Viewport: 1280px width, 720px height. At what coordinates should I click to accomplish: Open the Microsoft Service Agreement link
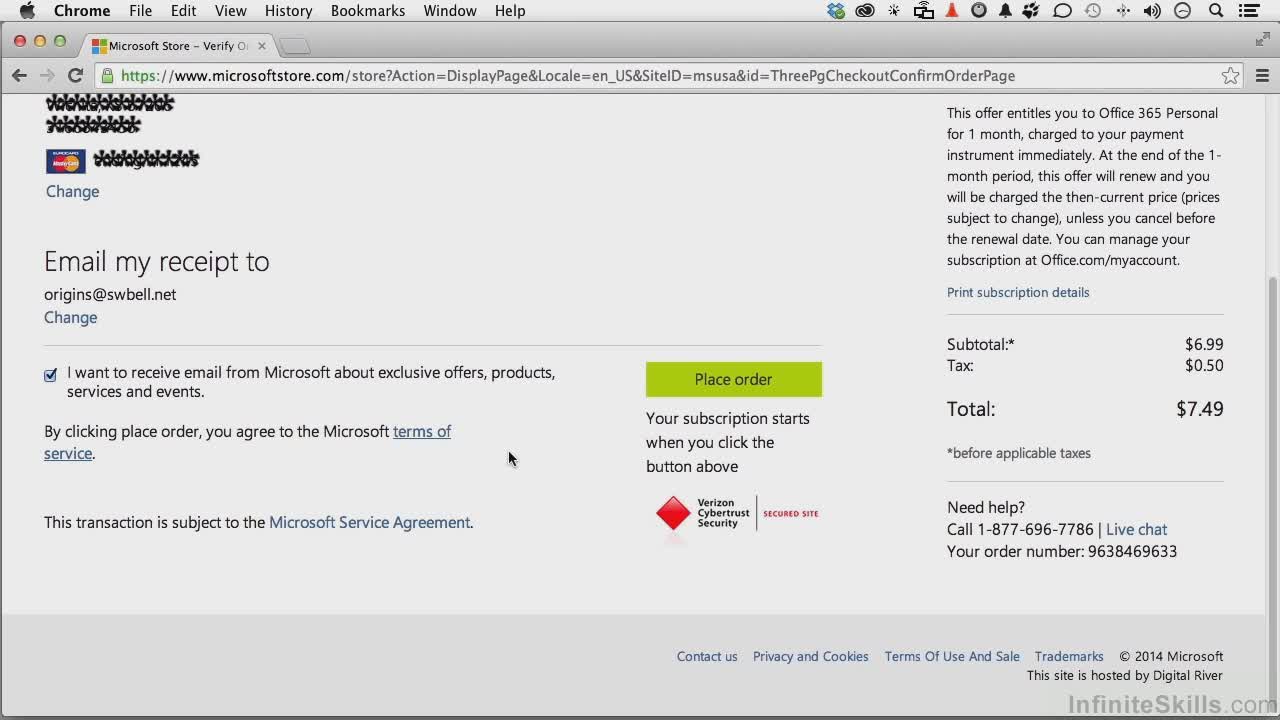(369, 522)
